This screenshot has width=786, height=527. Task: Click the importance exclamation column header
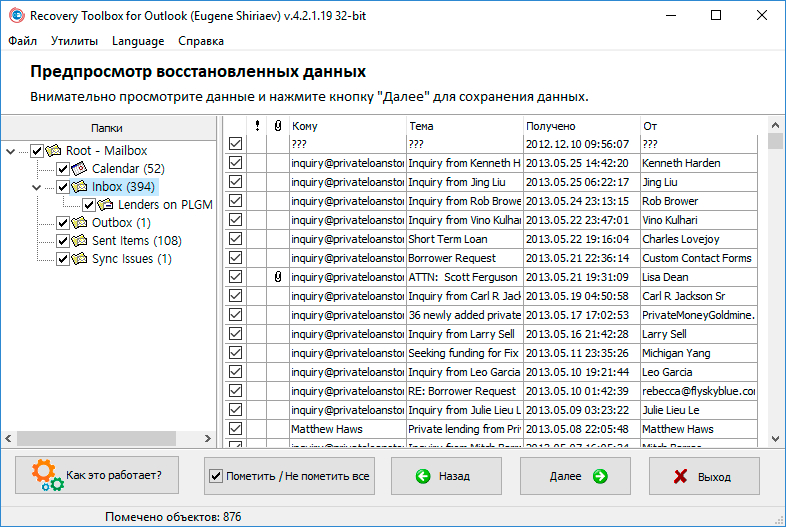coord(257,126)
